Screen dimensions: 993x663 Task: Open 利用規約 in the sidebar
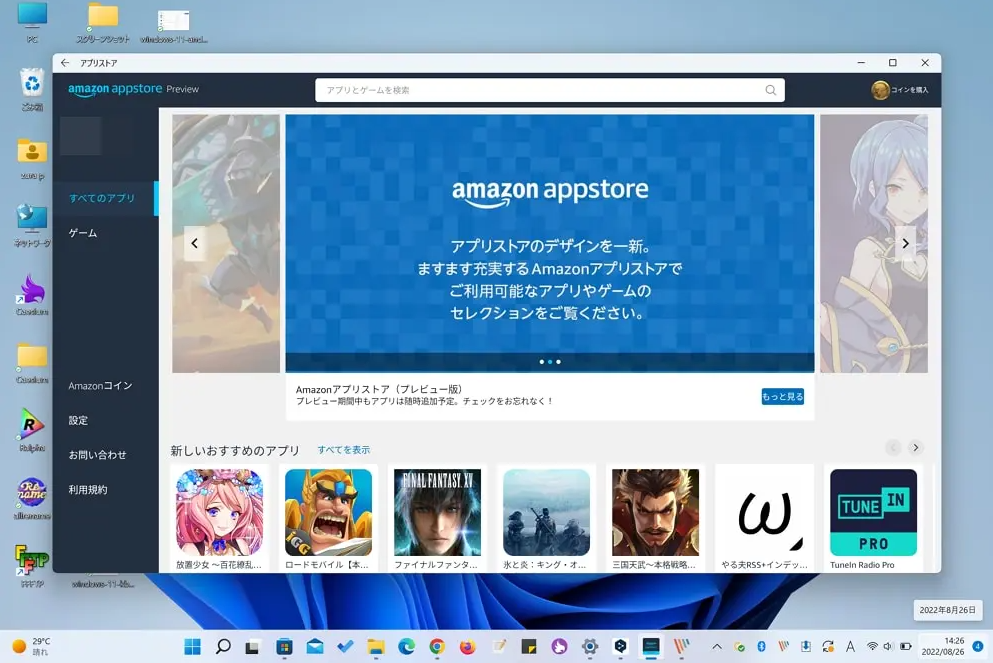tap(87, 489)
